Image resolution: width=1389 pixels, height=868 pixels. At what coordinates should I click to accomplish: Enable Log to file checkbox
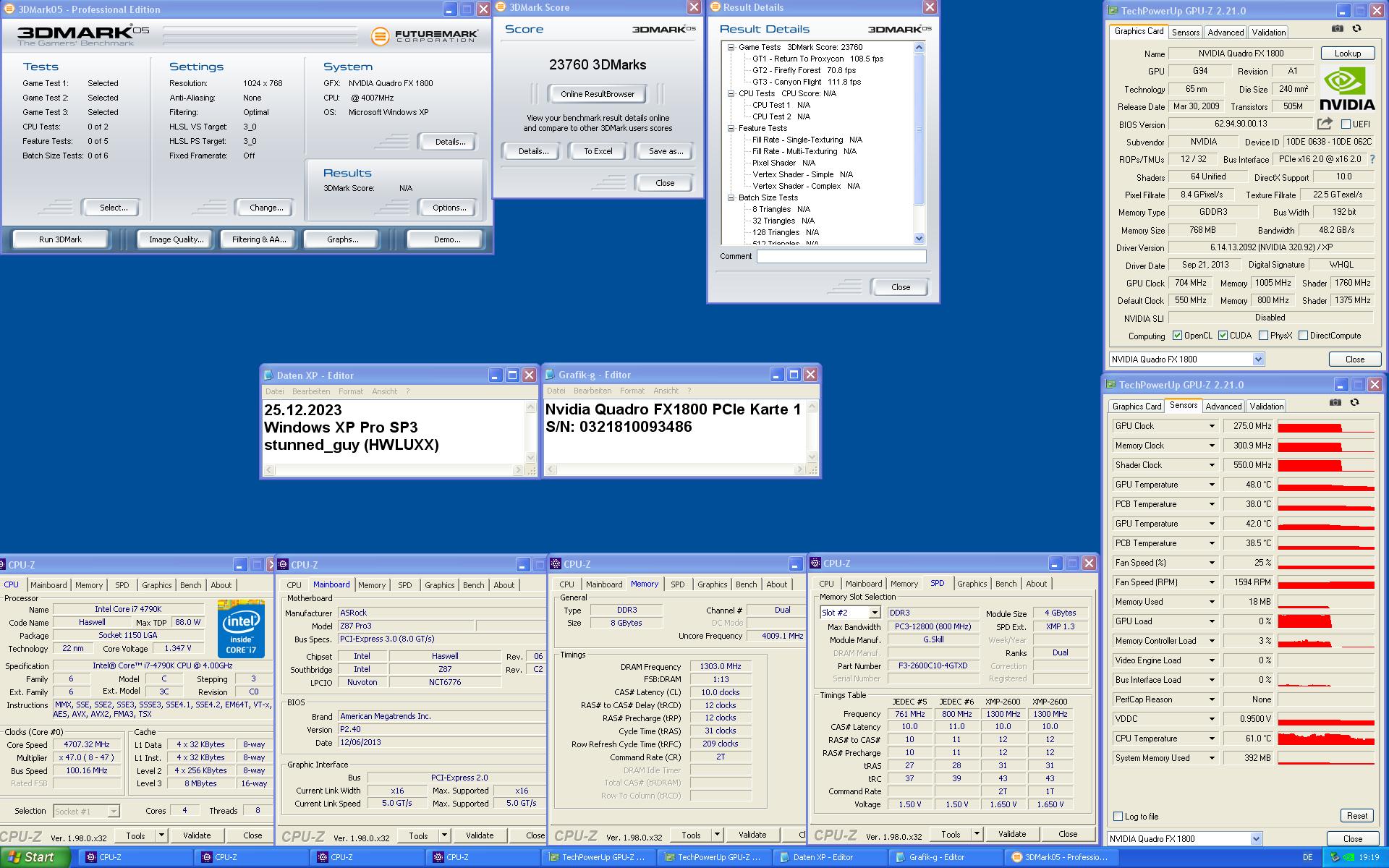[x=1118, y=817]
